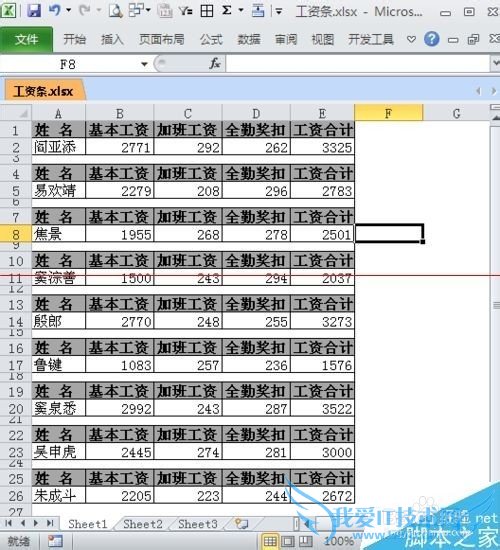This screenshot has height=550, width=500.
Task: Open the Sum sigma dropdown arrow
Action: 241,10
